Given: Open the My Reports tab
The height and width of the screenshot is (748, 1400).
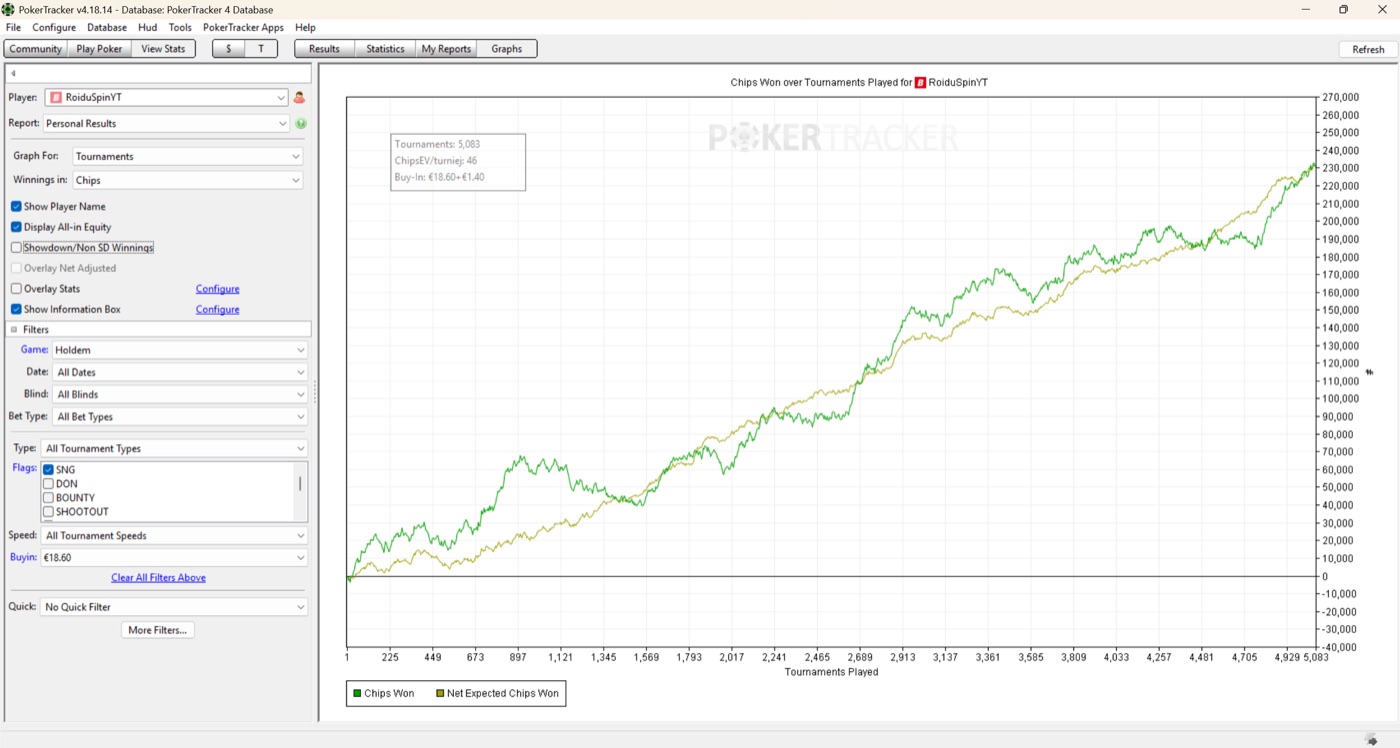Looking at the screenshot, I should [x=446, y=49].
